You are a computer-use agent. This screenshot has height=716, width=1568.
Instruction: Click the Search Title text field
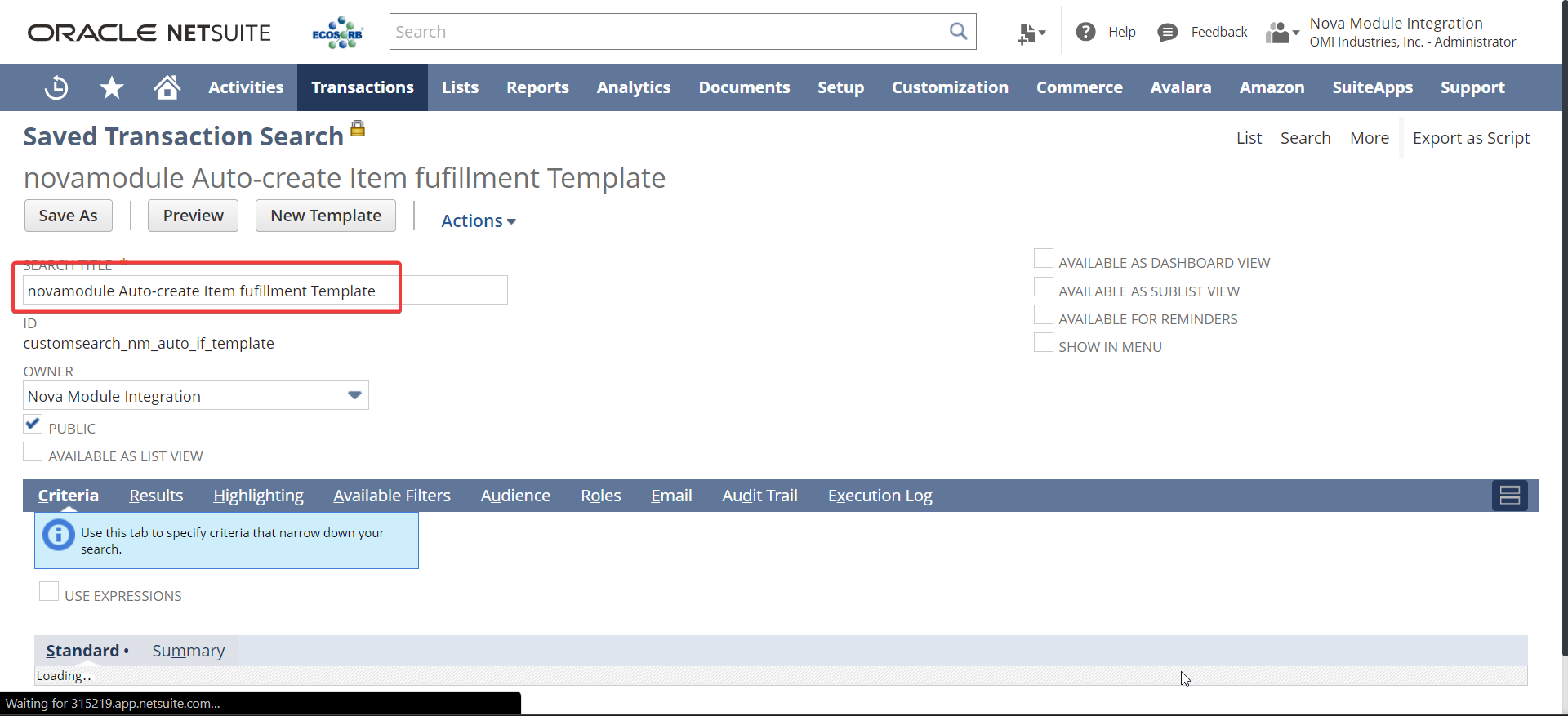[x=265, y=290]
